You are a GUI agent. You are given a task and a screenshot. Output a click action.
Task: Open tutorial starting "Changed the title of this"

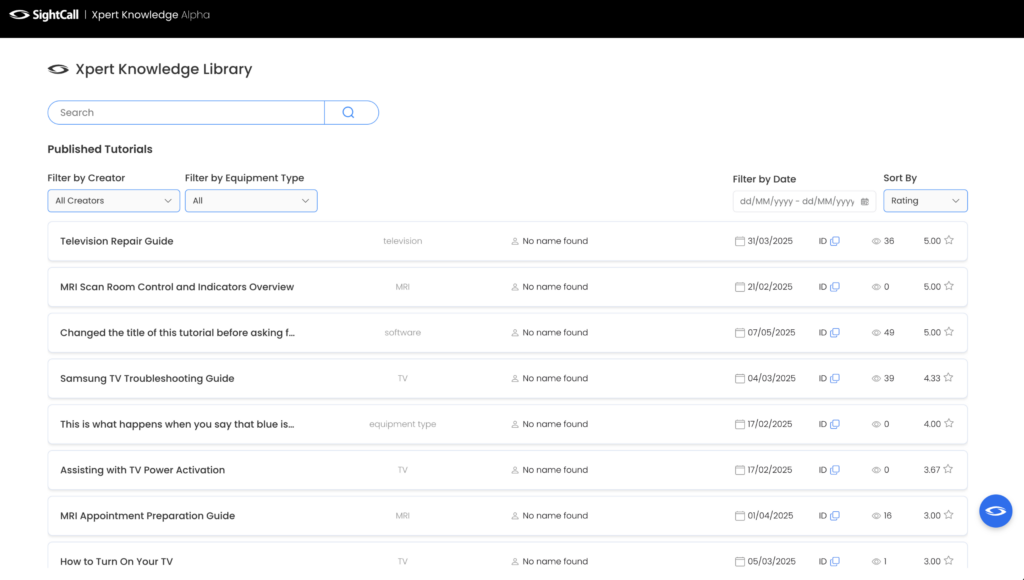pos(178,332)
